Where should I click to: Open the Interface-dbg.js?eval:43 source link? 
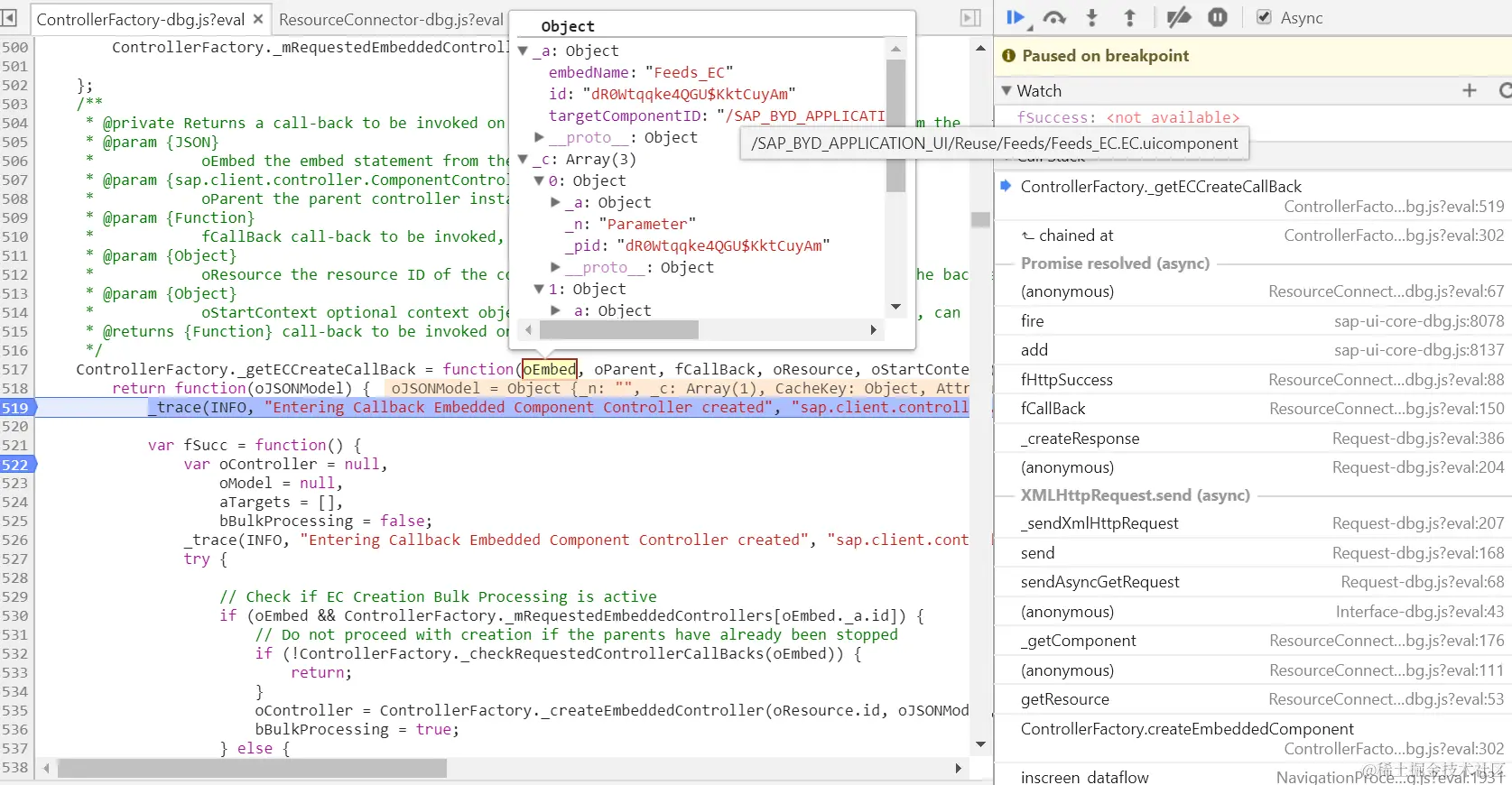(1420, 612)
